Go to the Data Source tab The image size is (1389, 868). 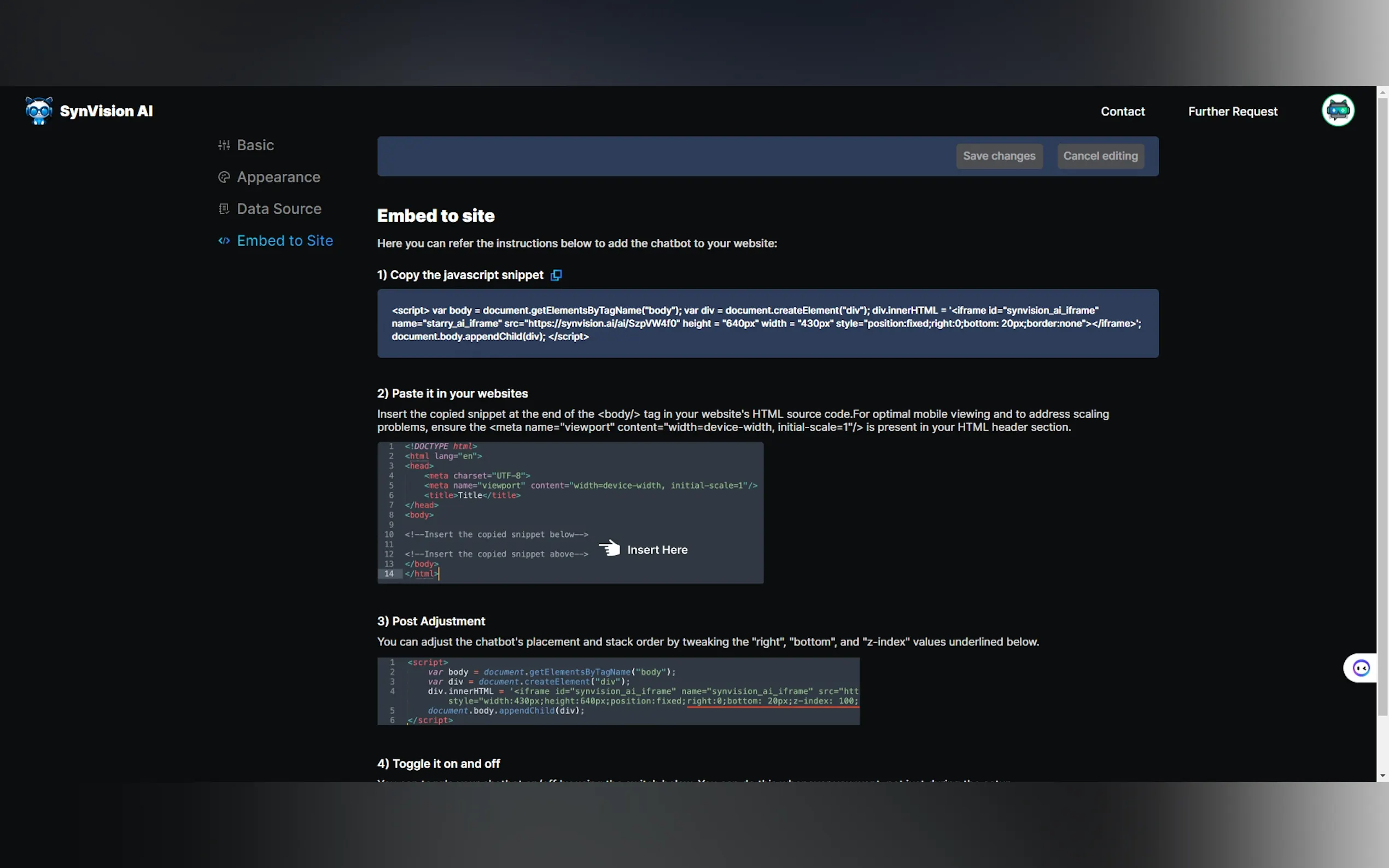(x=270, y=209)
